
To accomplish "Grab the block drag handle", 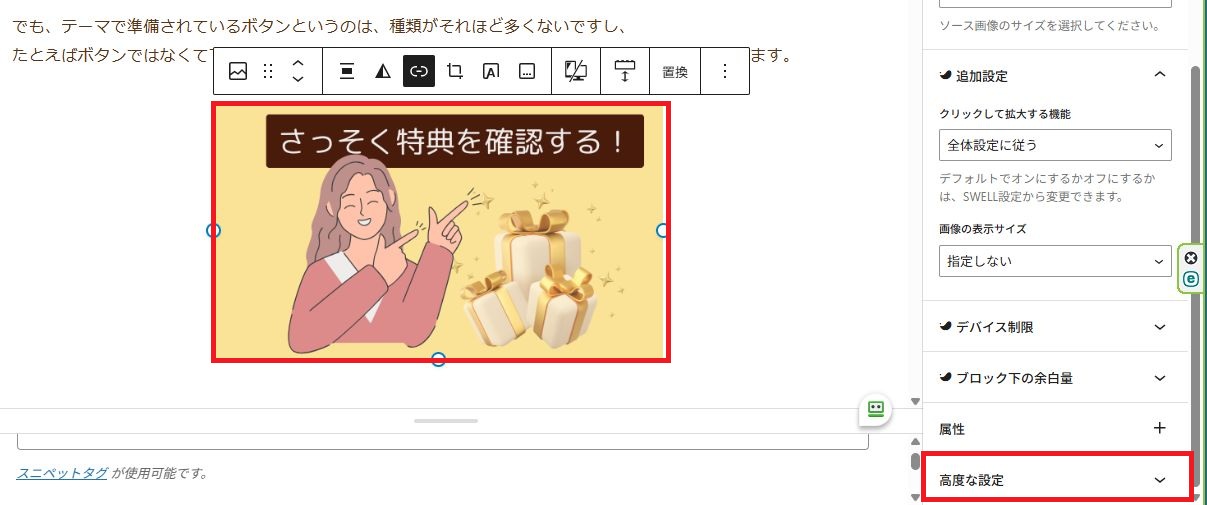I will 268,71.
